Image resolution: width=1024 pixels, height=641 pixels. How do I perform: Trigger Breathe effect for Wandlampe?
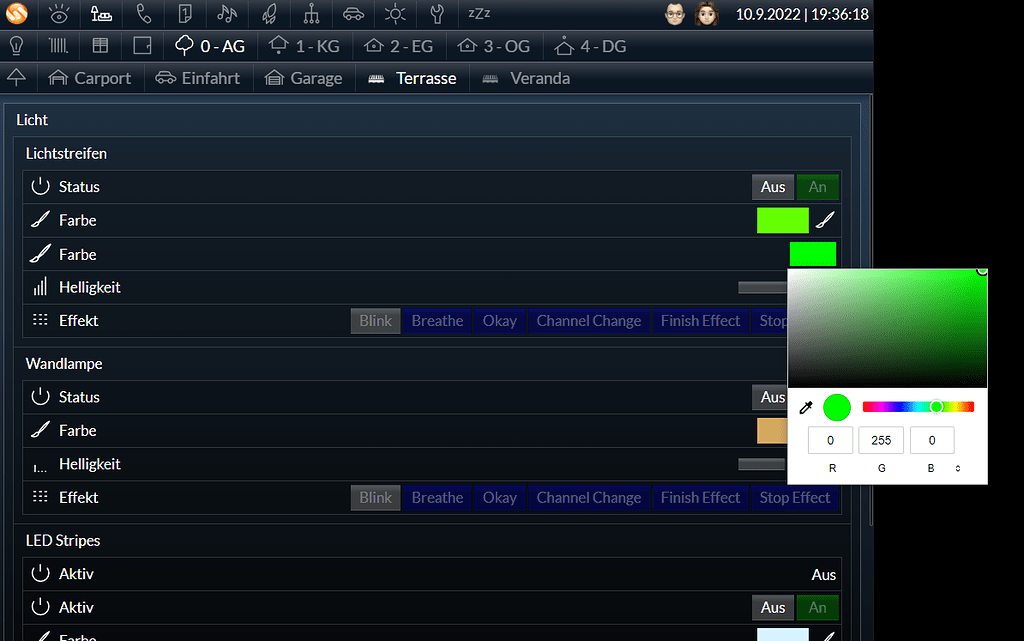438,498
